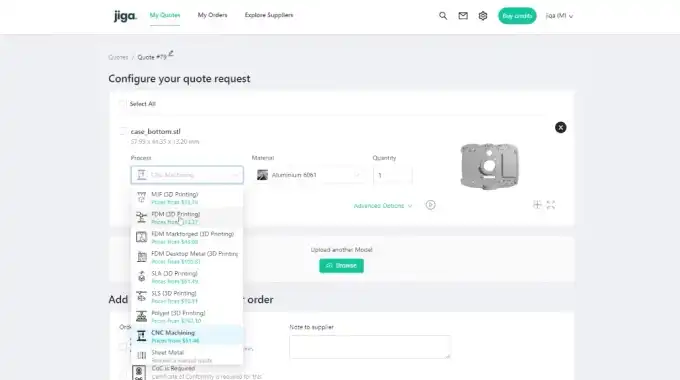The width and height of the screenshot is (680, 380).
Task: Click the CoC certificate icon
Action: point(139,373)
